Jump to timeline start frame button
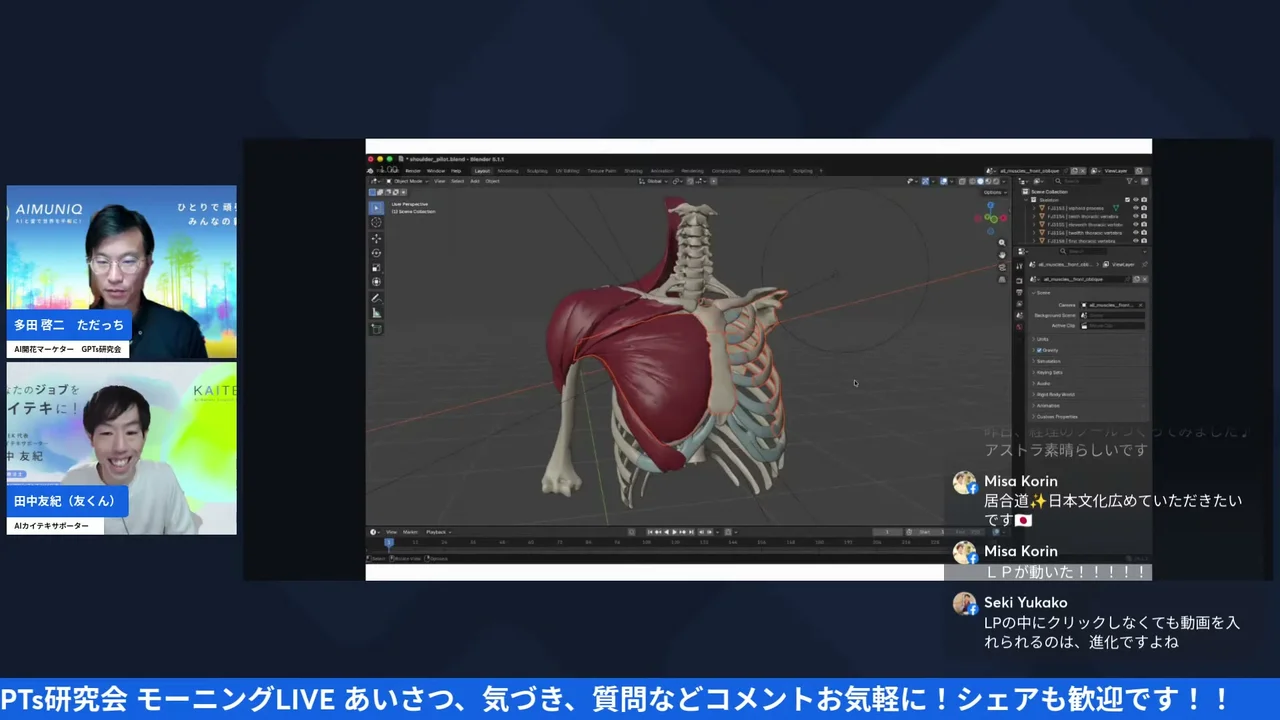The height and width of the screenshot is (720, 1280). tap(650, 532)
